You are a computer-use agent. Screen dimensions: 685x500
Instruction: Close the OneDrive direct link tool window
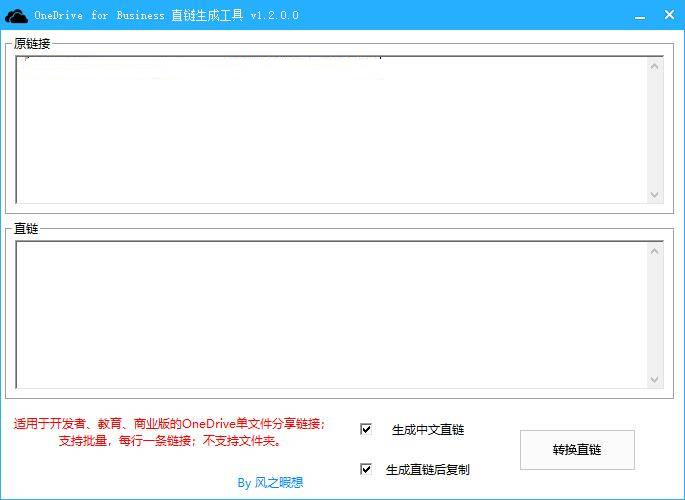[x=669, y=15]
